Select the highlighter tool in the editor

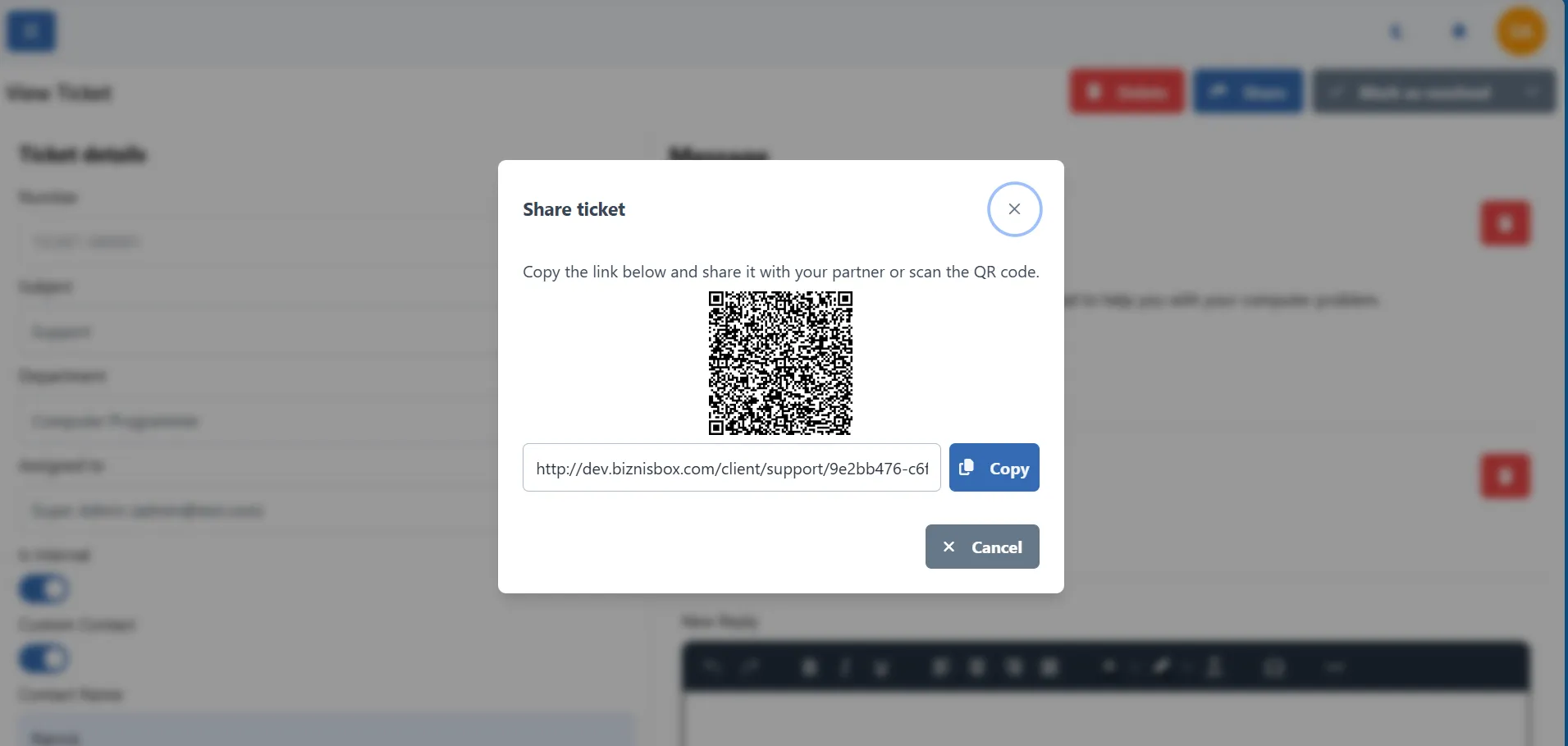click(x=1162, y=666)
